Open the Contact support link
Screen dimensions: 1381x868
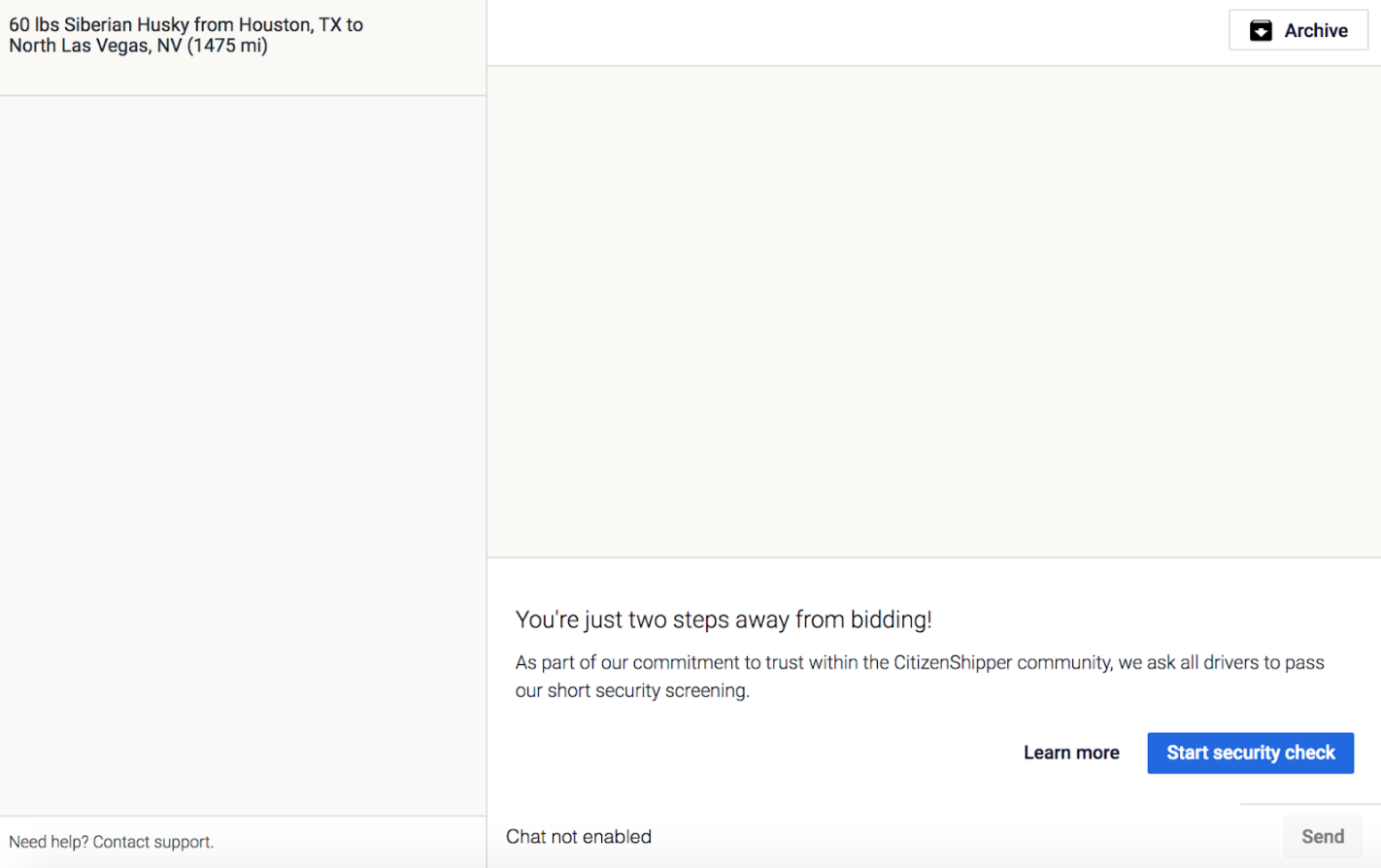[152, 842]
